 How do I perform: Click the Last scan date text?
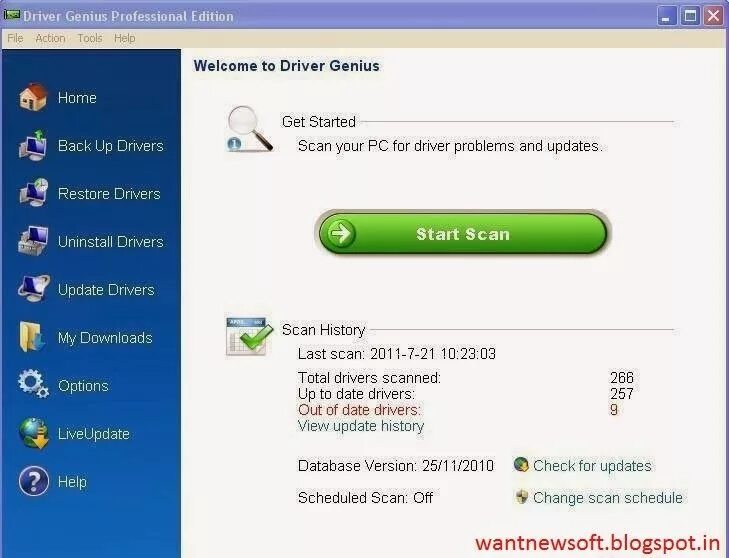[x=397, y=354]
